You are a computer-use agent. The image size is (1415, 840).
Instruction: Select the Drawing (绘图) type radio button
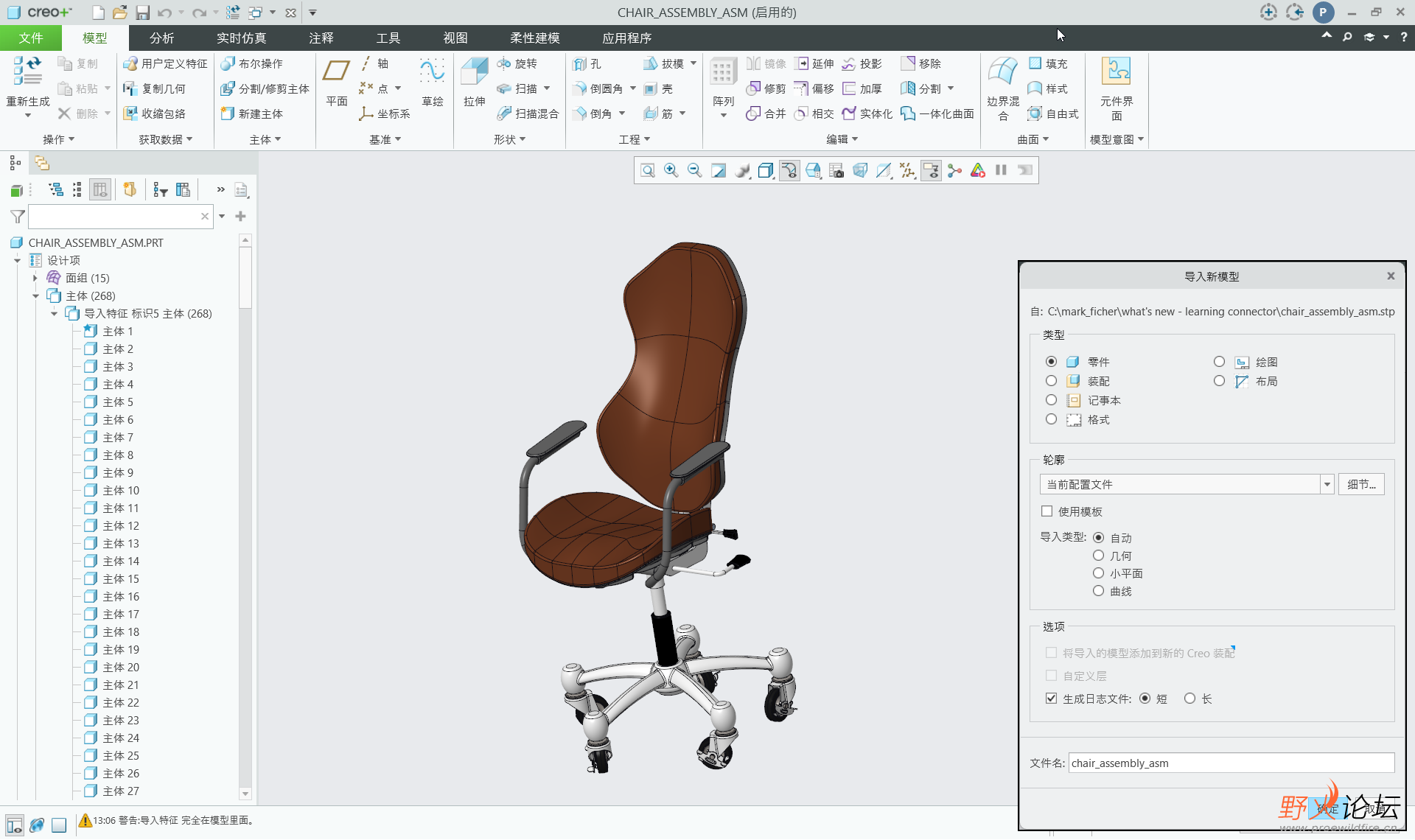1219,362
